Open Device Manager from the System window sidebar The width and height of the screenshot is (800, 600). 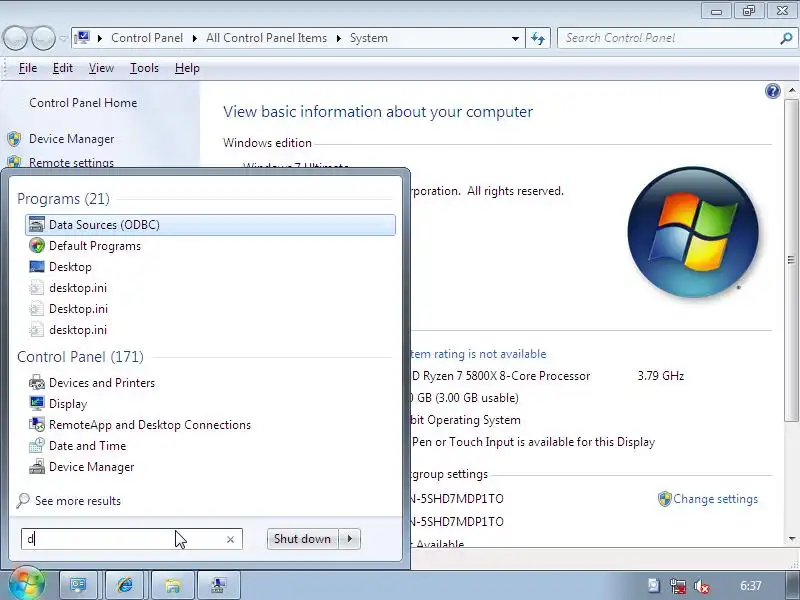(x=71, y=139)
